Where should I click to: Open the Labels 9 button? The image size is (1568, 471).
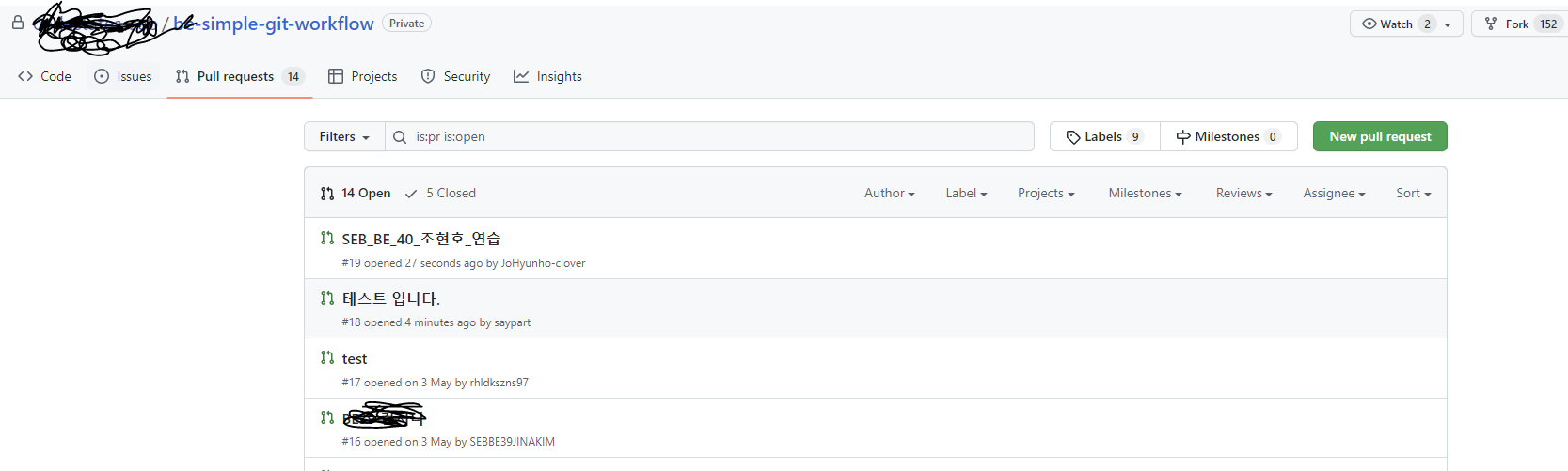pyautogui.click(x=1105, y=136)
